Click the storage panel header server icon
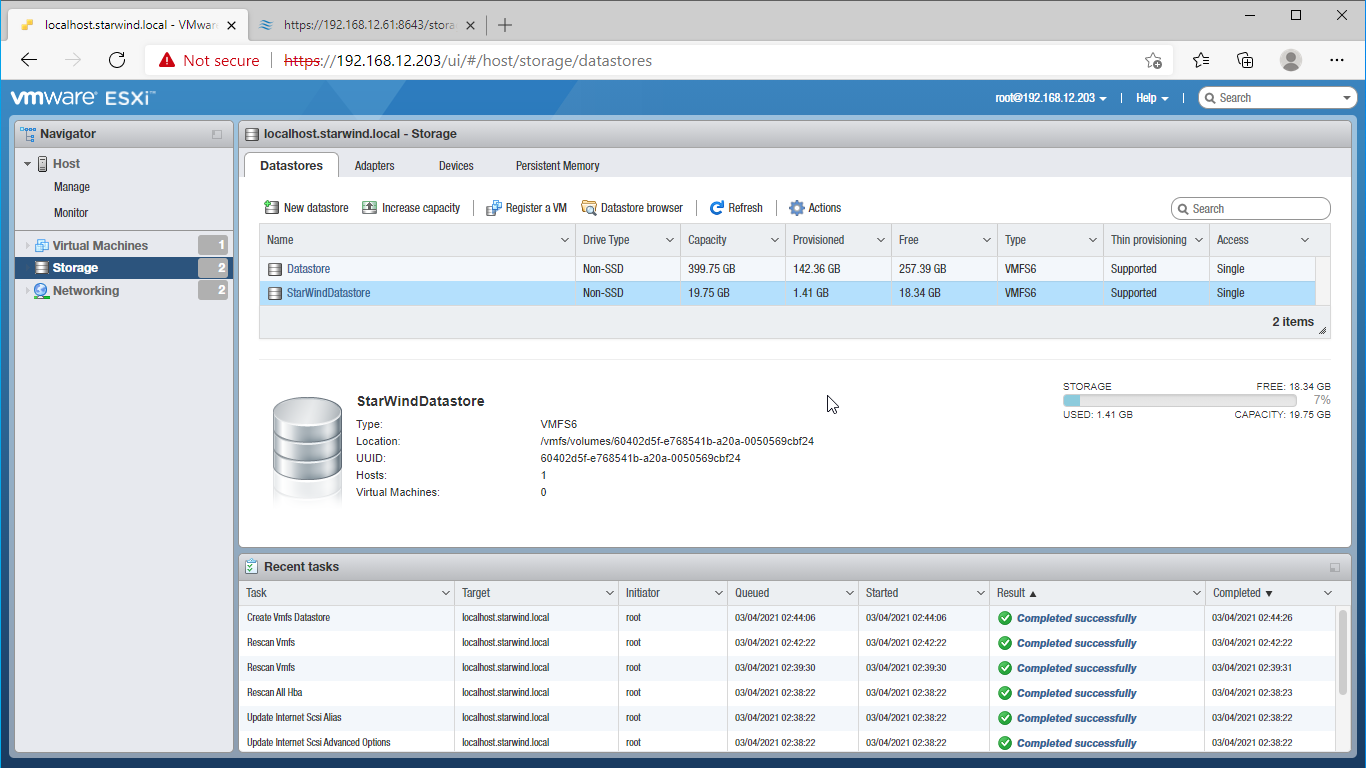 252,133
